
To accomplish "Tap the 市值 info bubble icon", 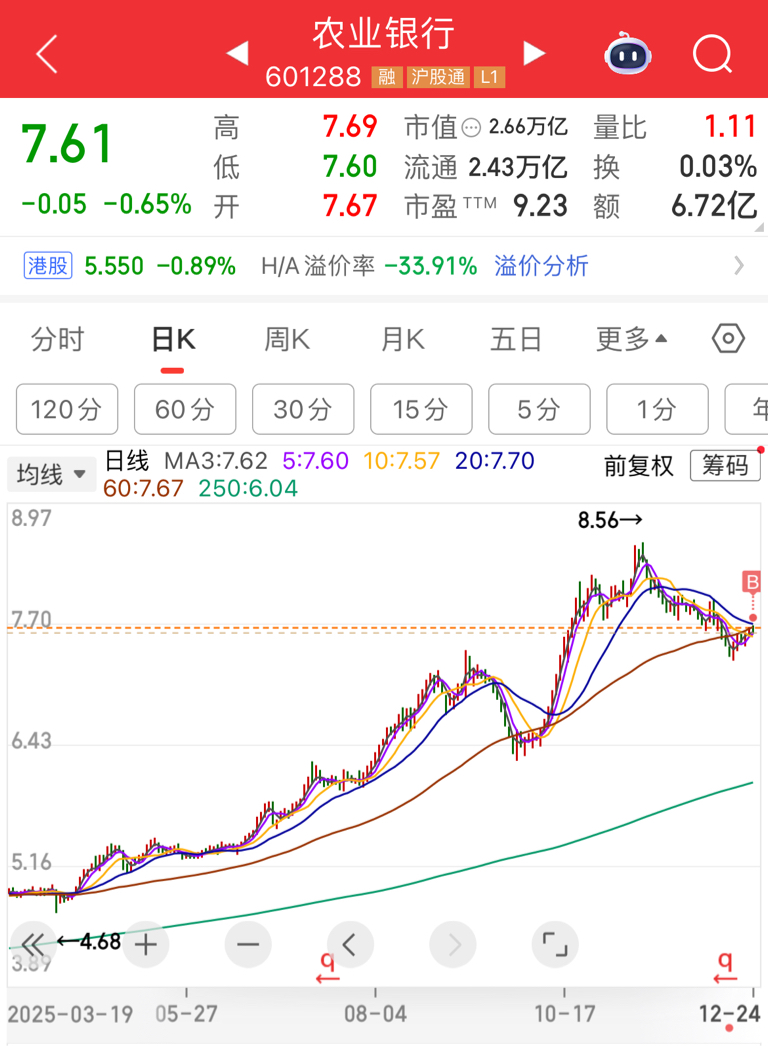I will point(471,127).
